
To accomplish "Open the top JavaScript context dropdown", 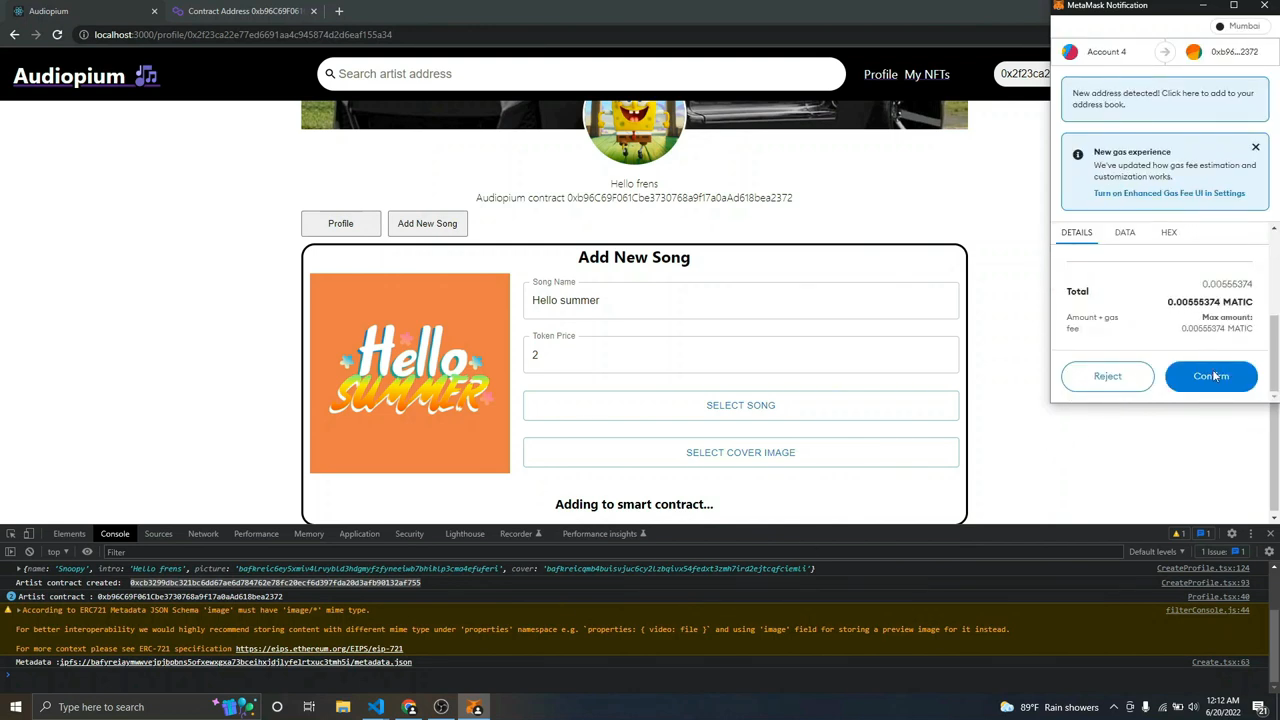I will pyautogui.click(x=58, y=552).
